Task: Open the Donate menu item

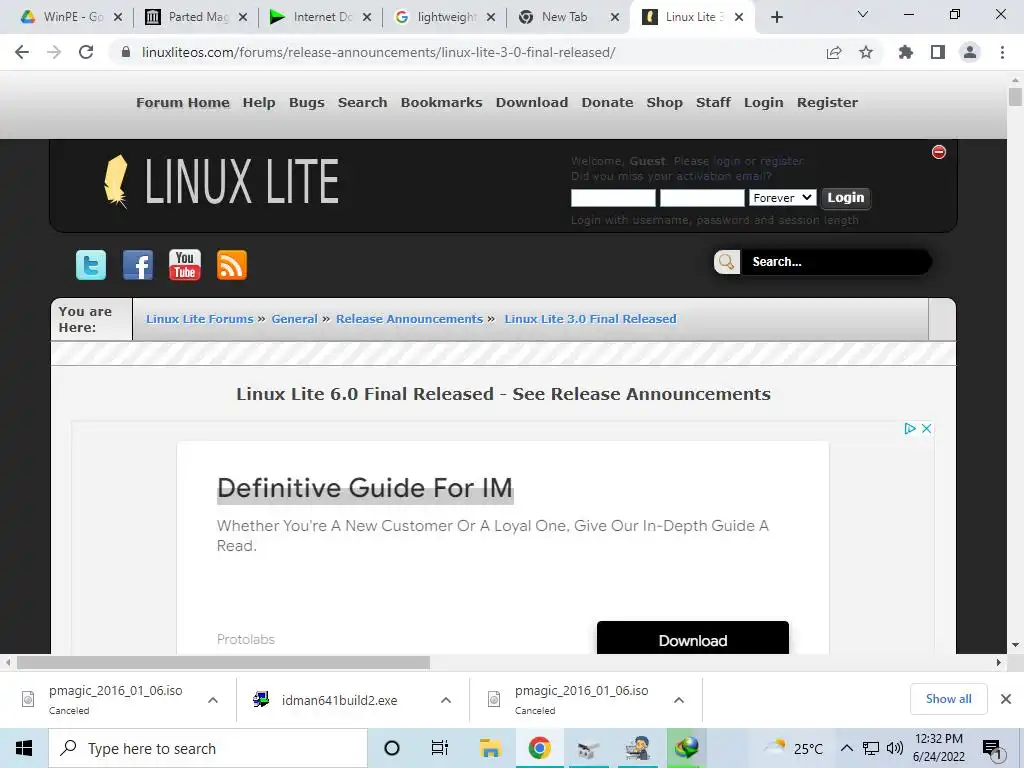Action: [x=607, y=103]
